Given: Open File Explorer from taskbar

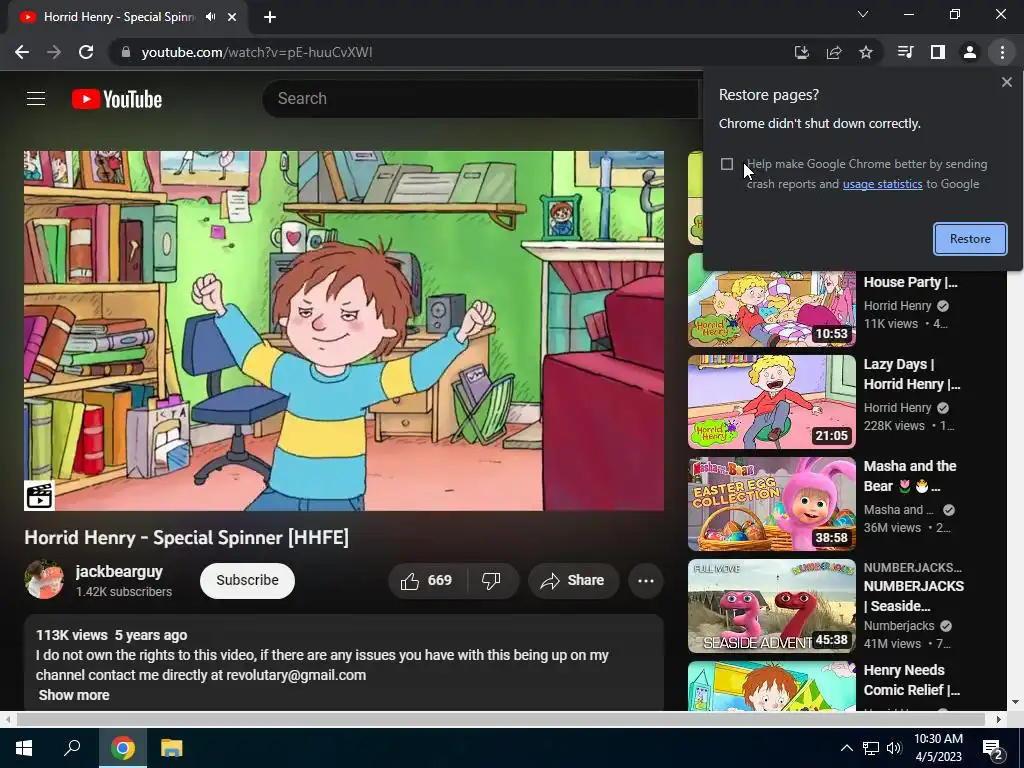Looking at the screenshot, I should [x=172, y=748].
